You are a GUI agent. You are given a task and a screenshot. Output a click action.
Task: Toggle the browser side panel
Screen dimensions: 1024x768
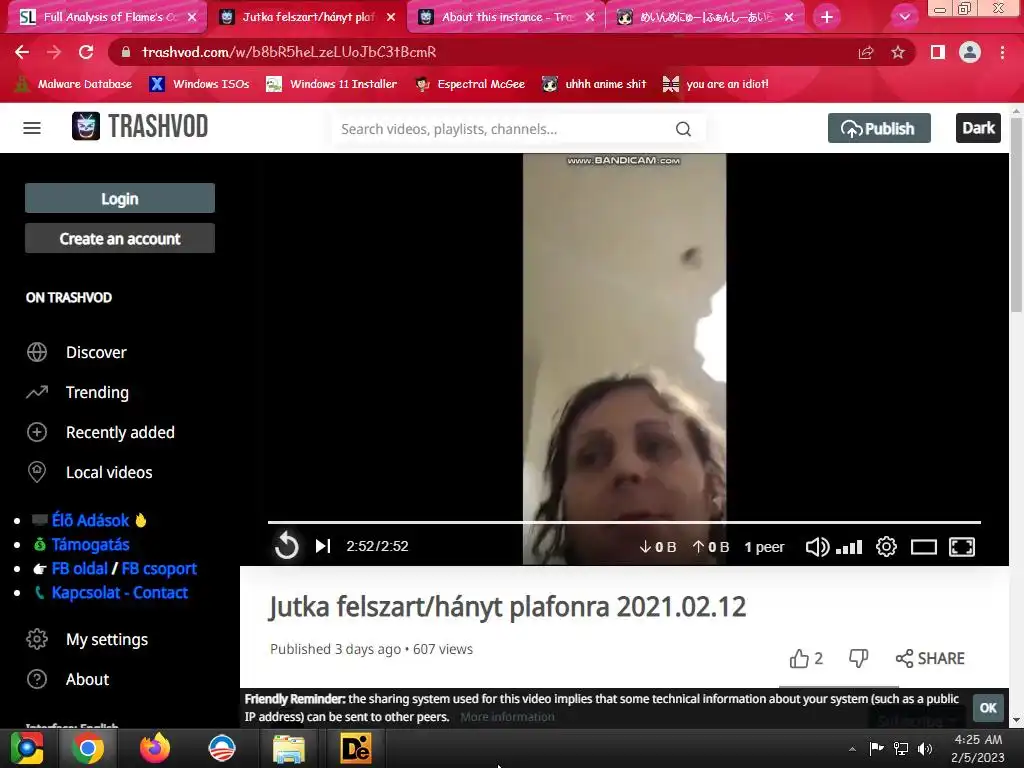pos(938,52)
